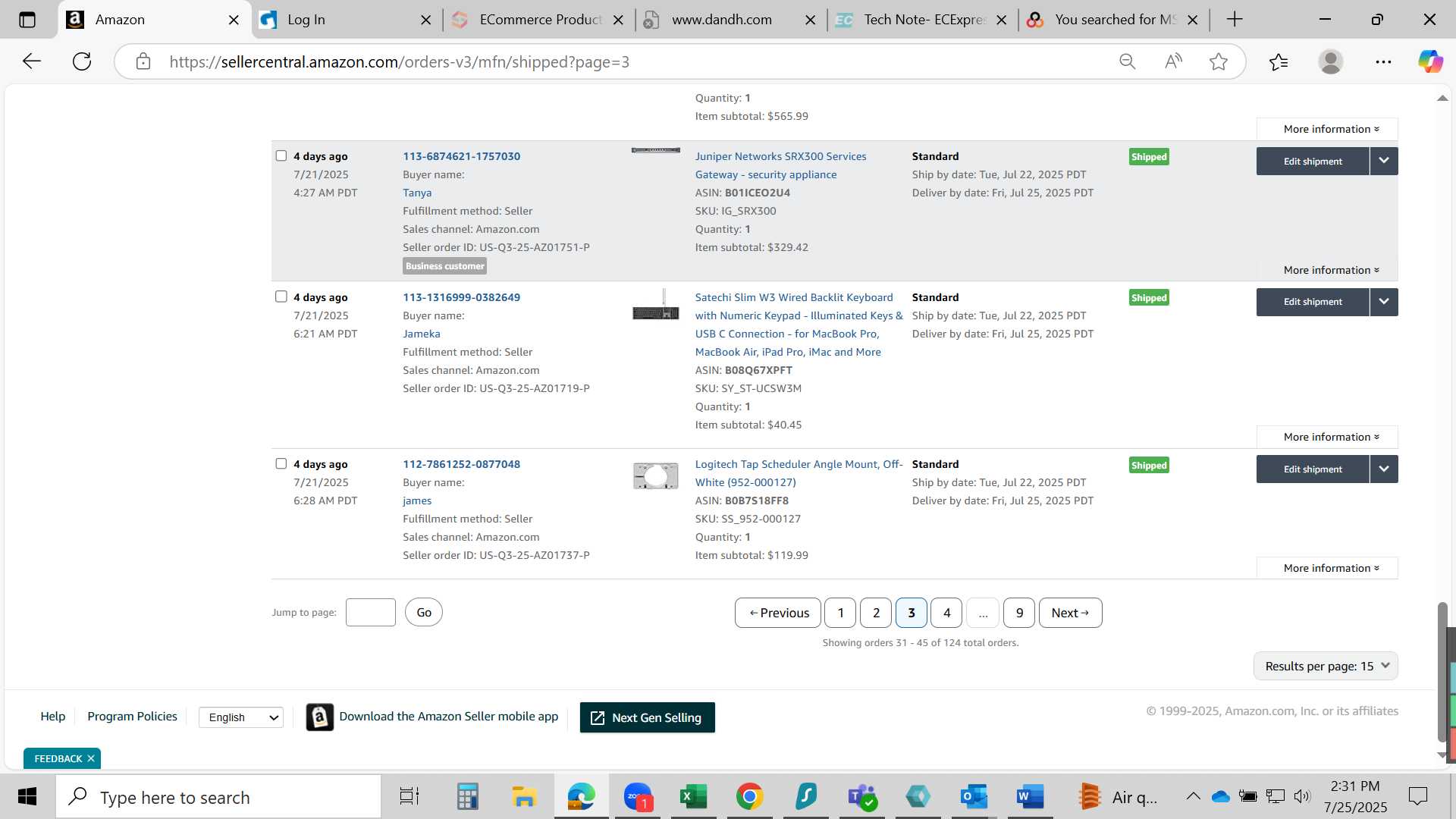This screenshot has width=1456, height=819.
Task: Open File Explorer from the taskbar
Action: tap(524, 797)
